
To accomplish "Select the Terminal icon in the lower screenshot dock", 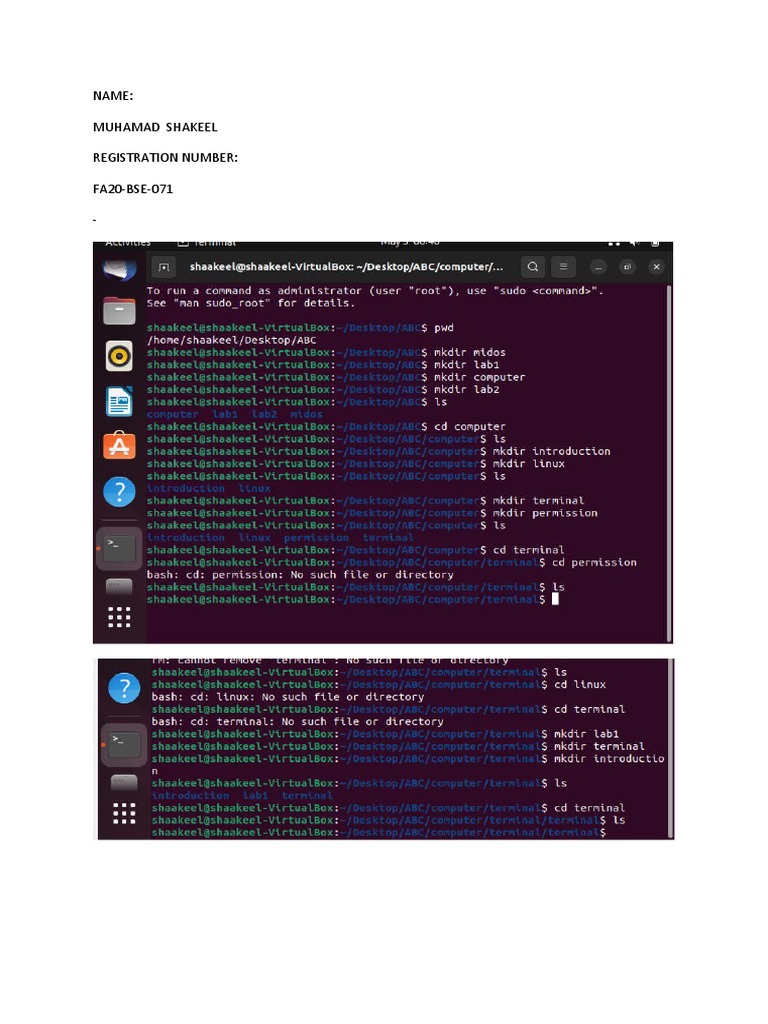I will (124, 744).
